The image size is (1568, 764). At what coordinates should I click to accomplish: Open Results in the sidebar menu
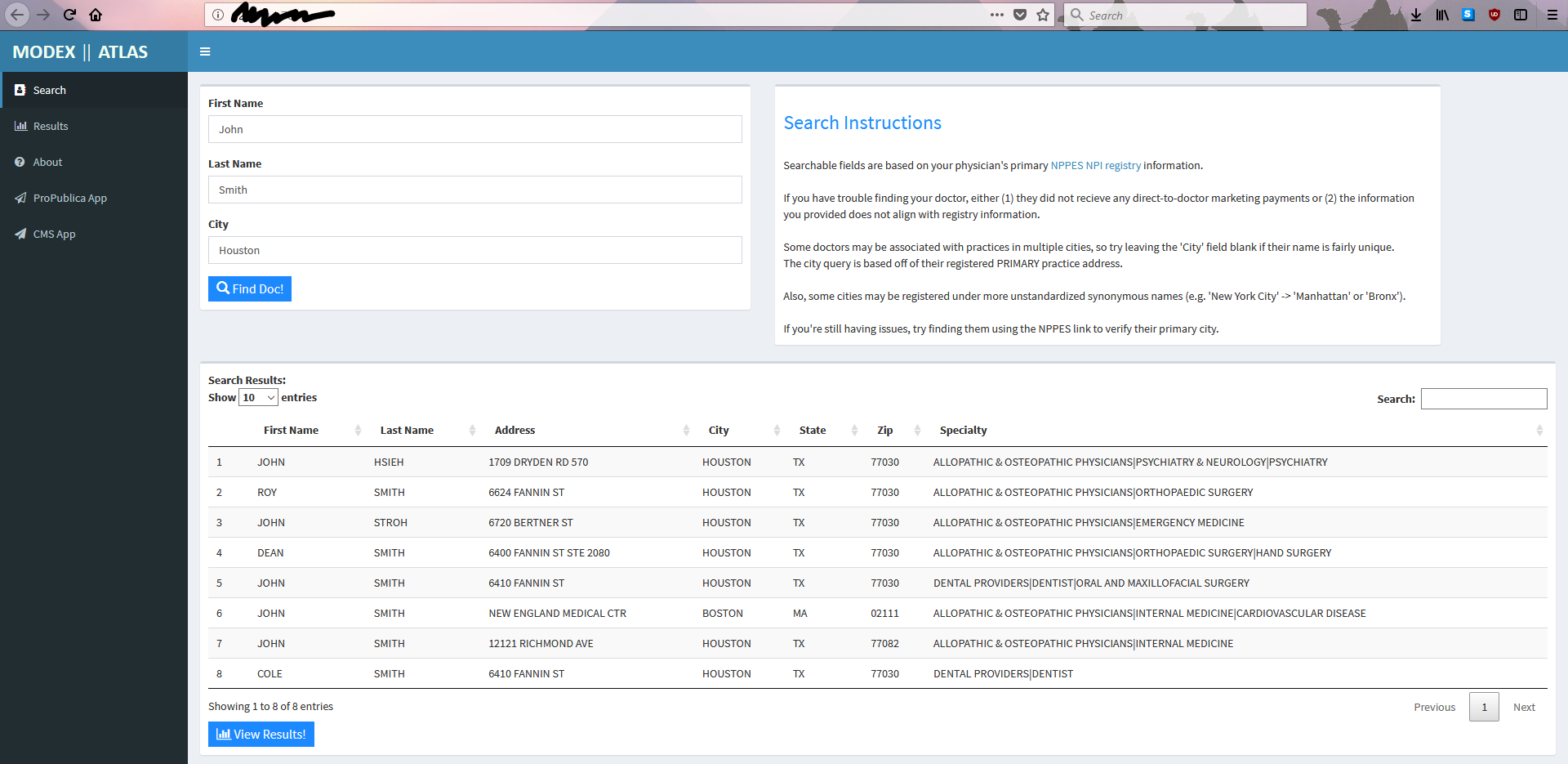tap(51, 127)
